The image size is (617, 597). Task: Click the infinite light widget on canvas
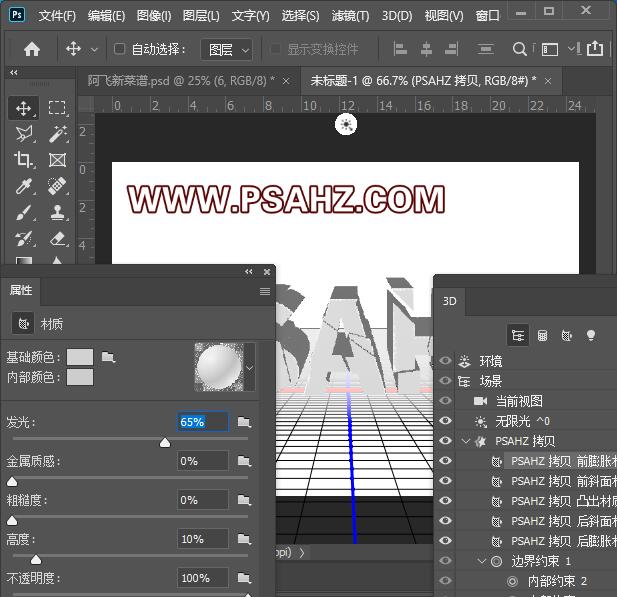tap(346, 125)
